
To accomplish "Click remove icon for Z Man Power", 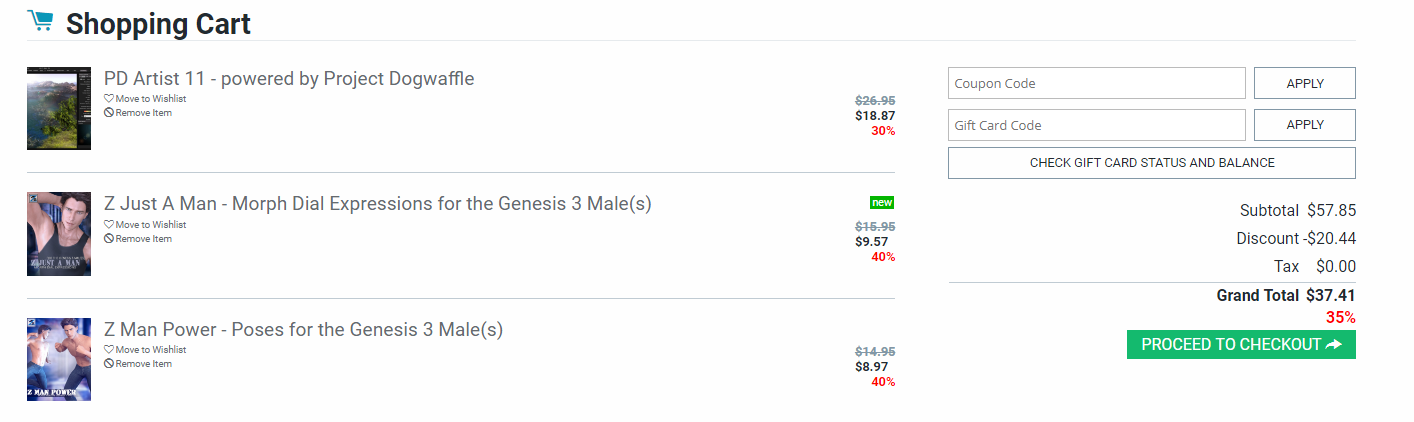I will (109, 364).
